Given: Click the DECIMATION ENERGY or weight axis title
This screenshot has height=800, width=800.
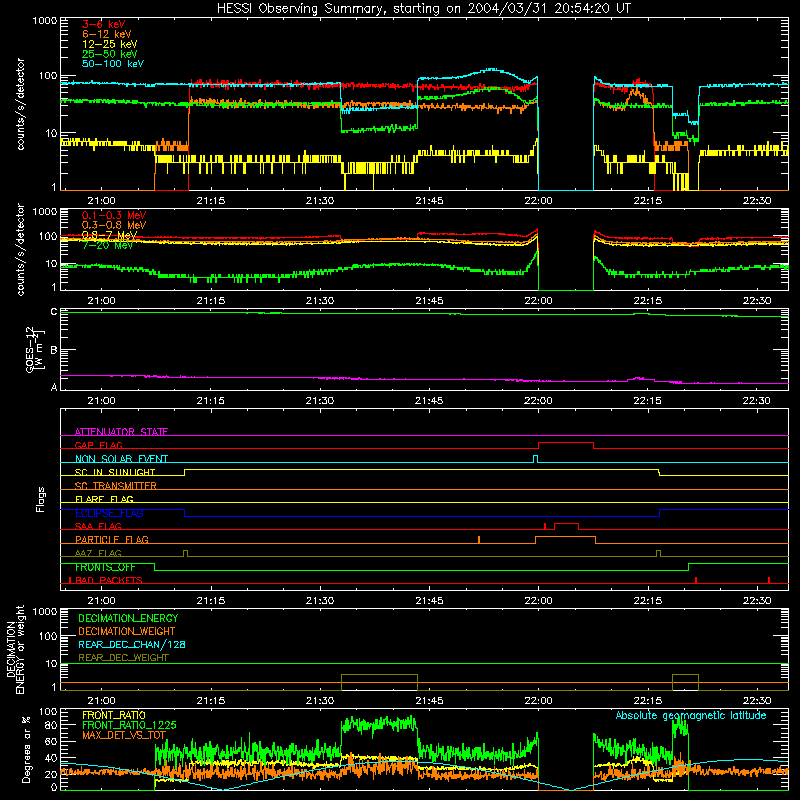Looking at the screenshot, I should point(15,649).
